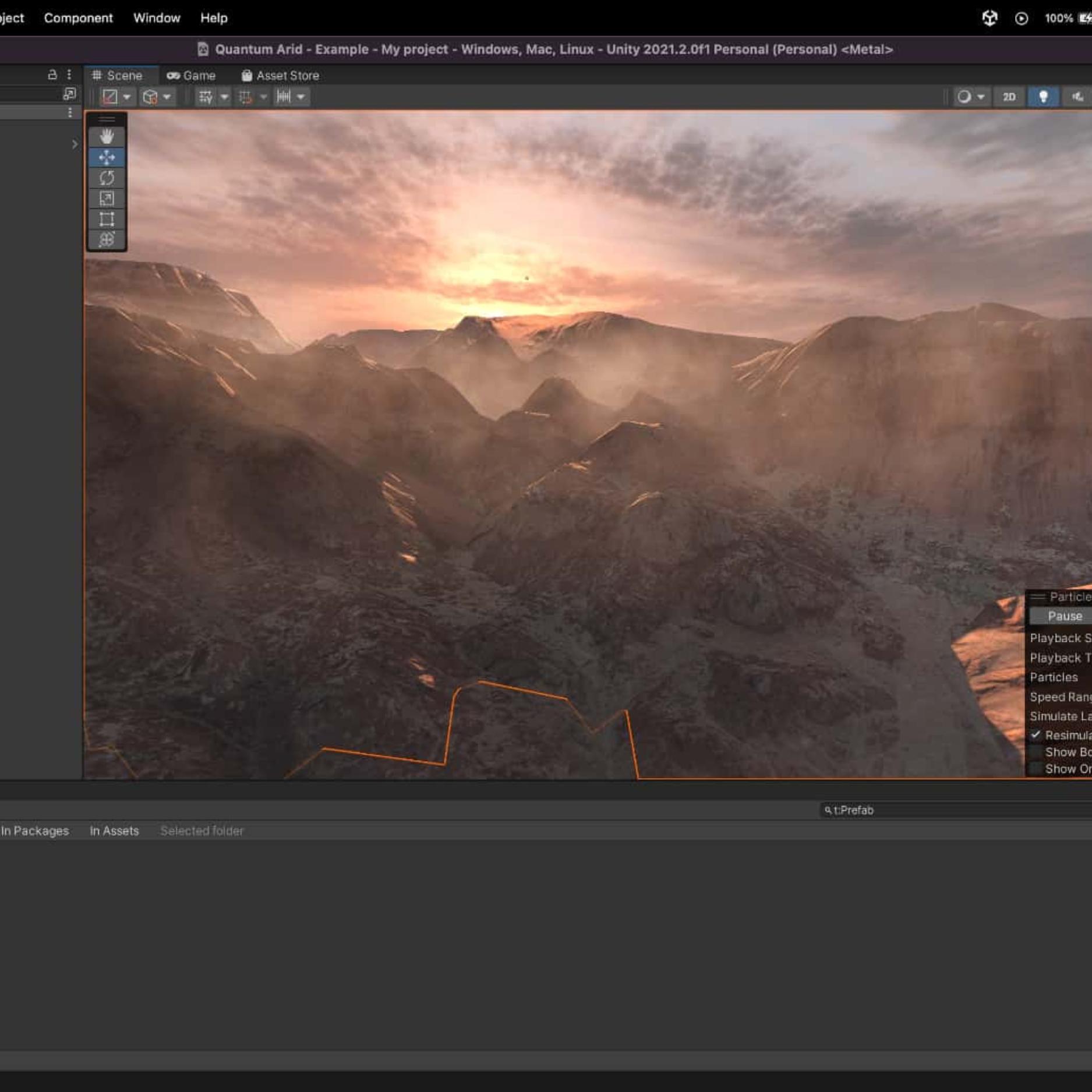The height and width of the screenshot is (1092, 1092).
Task: Select the Move tool
Action: click(x=107, y=157)
